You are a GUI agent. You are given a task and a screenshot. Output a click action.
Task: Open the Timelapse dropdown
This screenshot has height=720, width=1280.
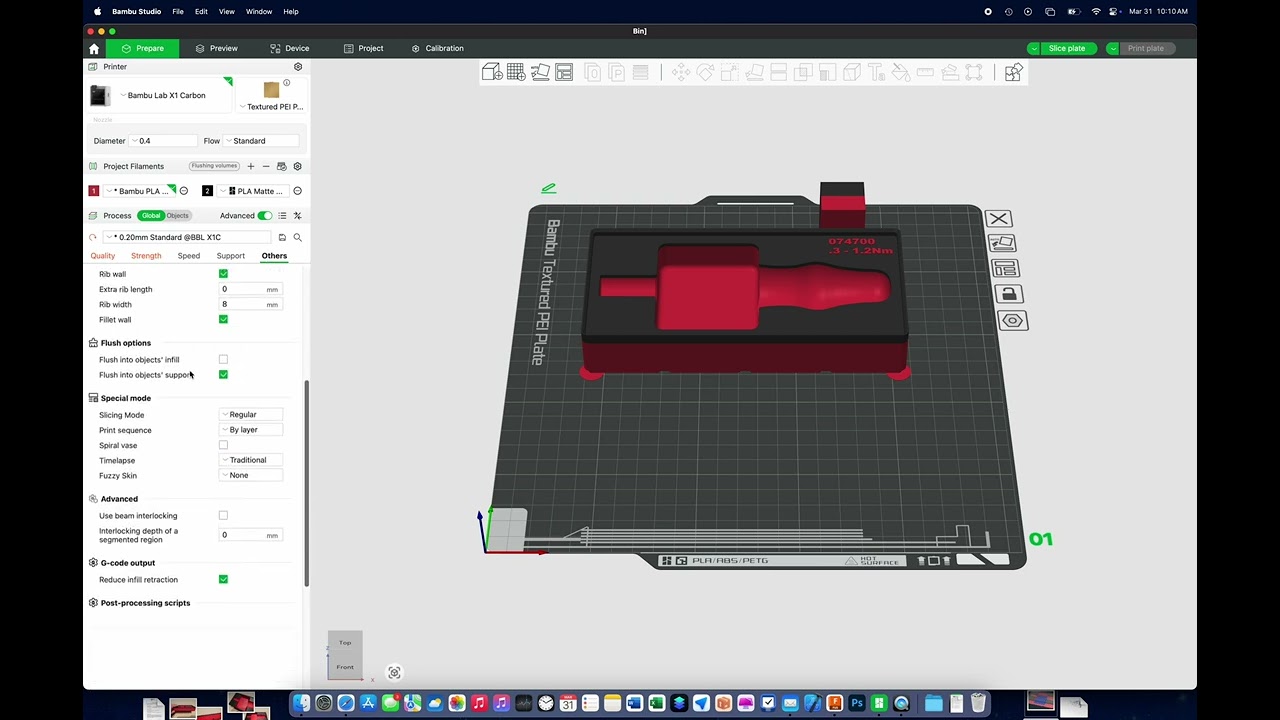251,460
